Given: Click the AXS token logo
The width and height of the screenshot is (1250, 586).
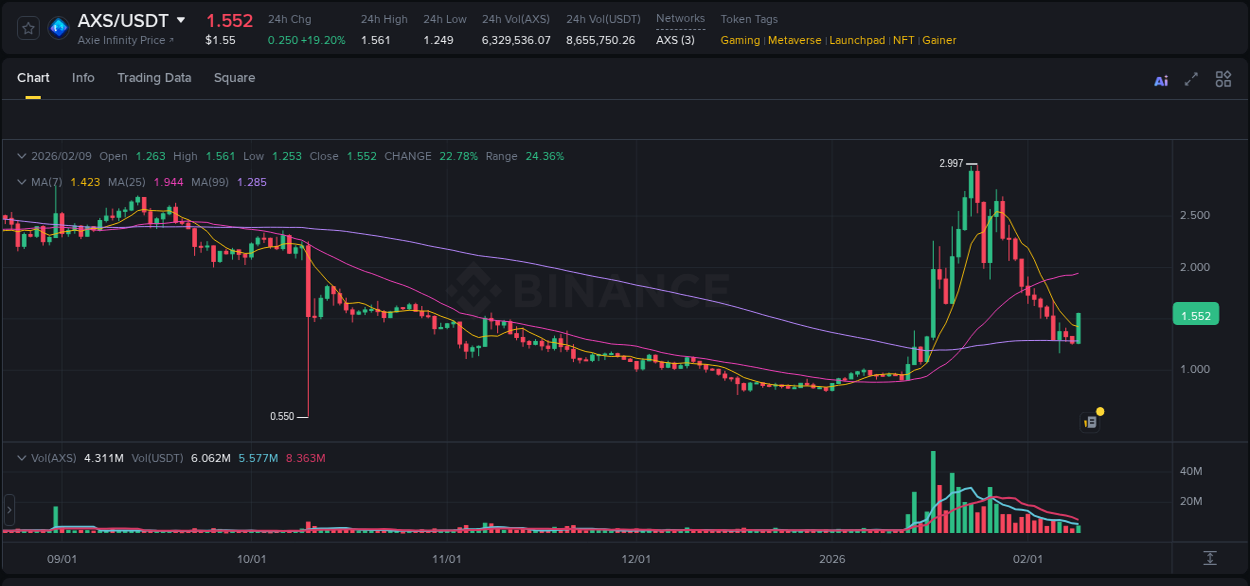Looking at the screenshot, I should [58, 27].
